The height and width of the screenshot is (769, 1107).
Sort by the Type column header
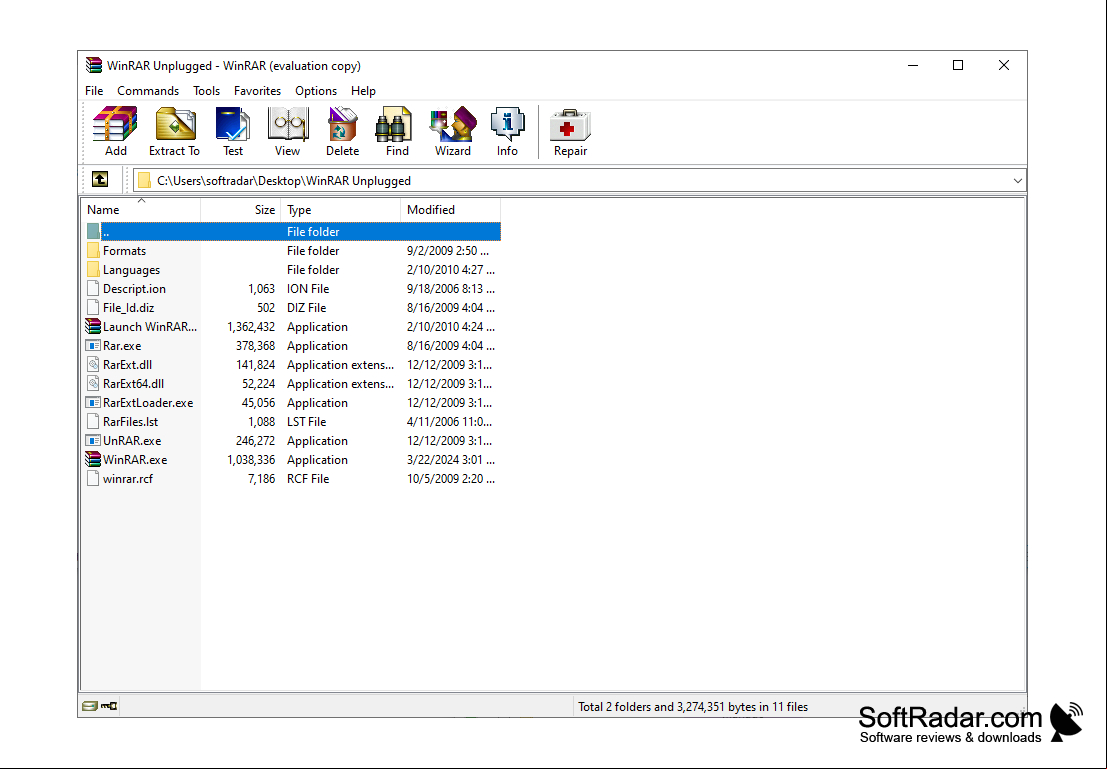340,210
